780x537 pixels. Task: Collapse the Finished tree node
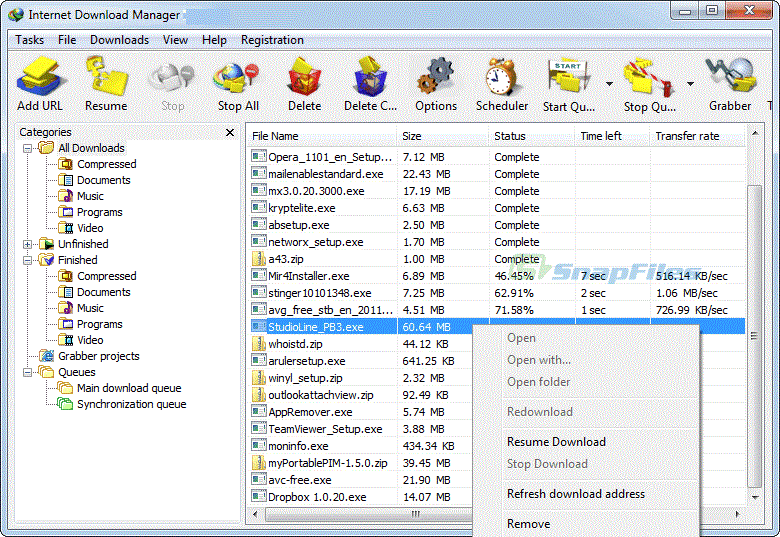pyautogui.click(x=28, y=260)
